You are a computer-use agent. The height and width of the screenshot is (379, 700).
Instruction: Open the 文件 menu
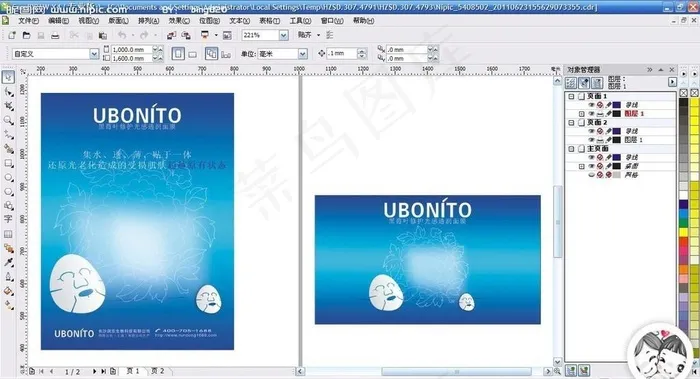click(28, 21)
